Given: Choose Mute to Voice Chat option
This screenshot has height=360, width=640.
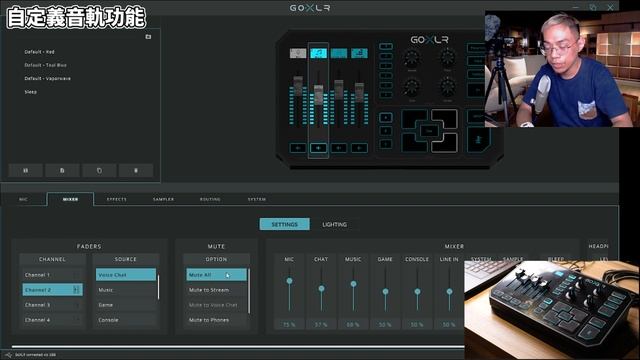Looking at the screenshot, I should coord(217,305).
